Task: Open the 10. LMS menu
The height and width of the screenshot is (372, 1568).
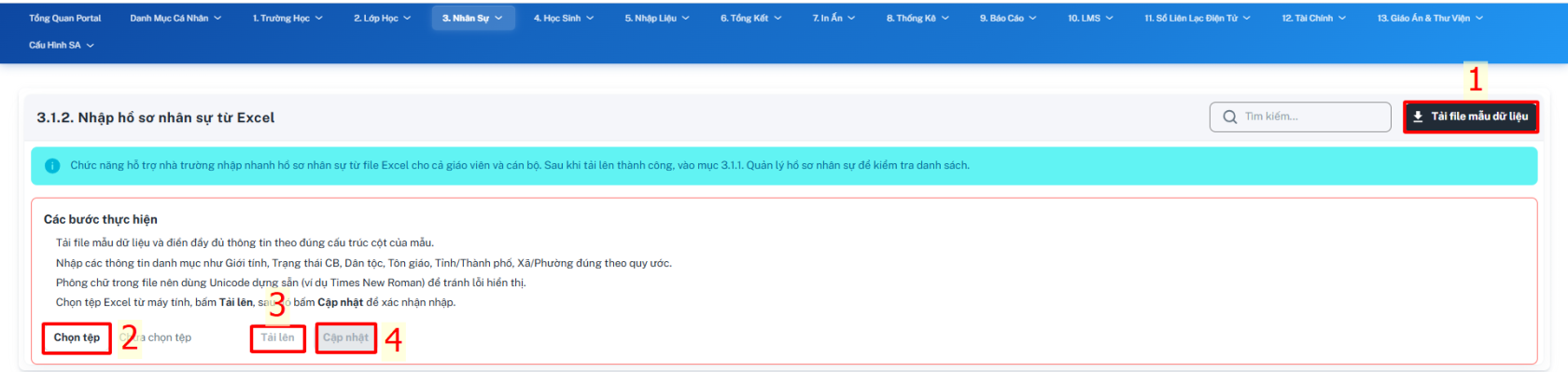Action: pos(1090,18)
